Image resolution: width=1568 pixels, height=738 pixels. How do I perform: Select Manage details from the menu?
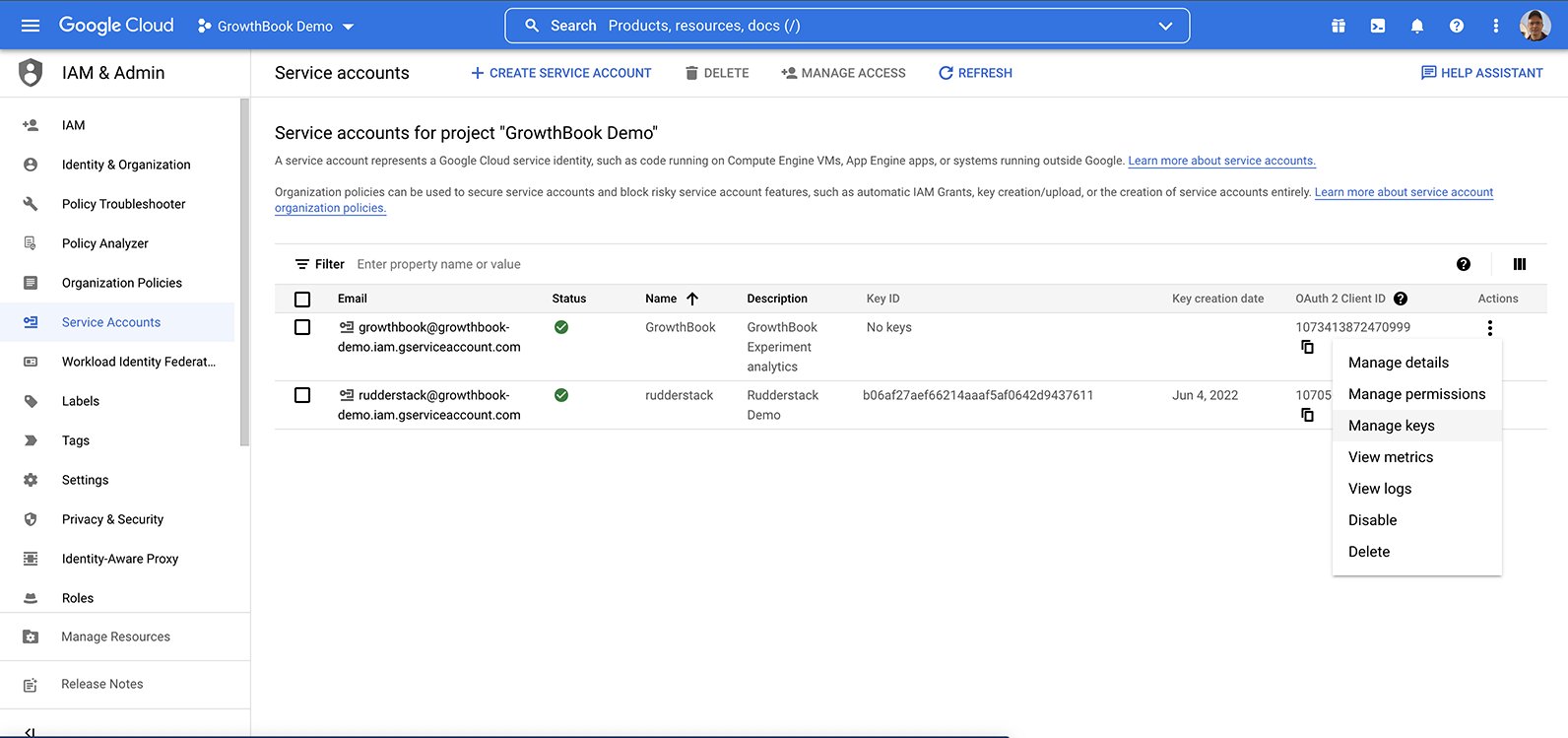1416,363
